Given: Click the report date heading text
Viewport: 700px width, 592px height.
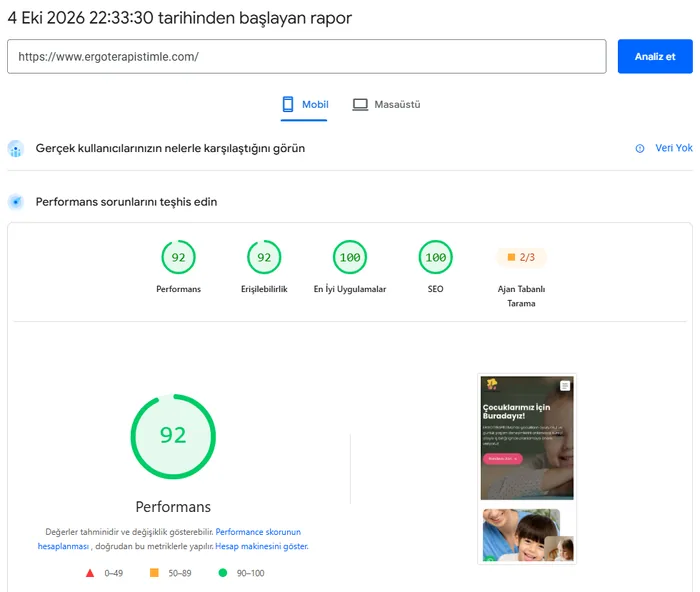Looking at the screenshot, I should [x=179, y=18].
